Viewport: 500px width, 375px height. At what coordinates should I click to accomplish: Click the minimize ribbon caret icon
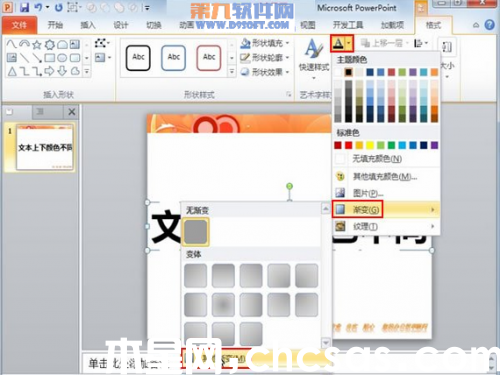[476, 25]
